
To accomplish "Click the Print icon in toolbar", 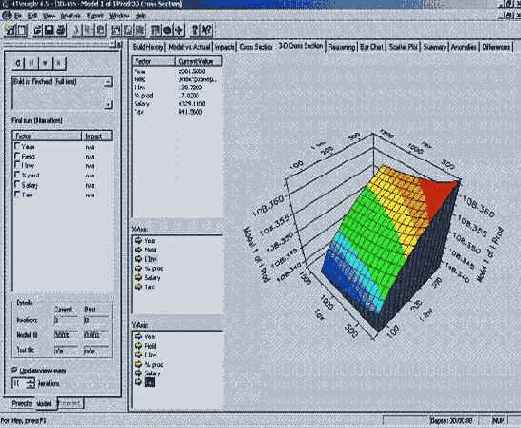I will (61, 30).
